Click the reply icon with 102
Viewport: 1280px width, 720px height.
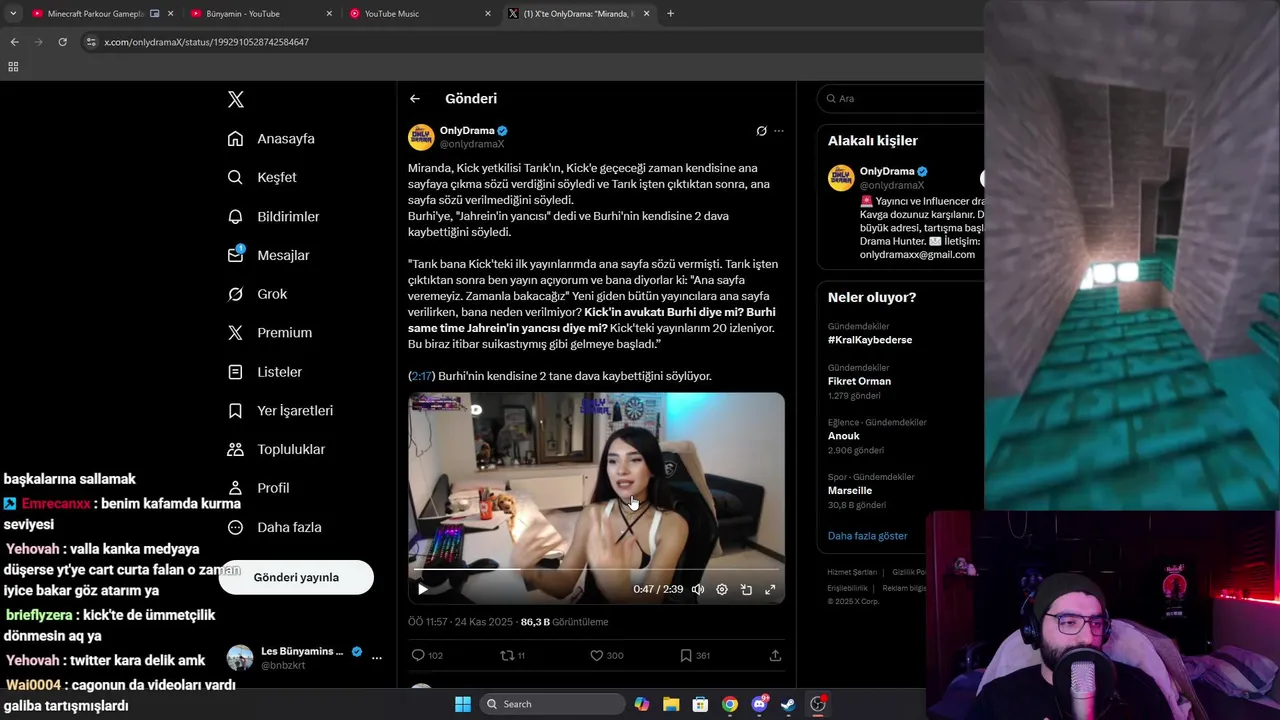pos(427,655)
